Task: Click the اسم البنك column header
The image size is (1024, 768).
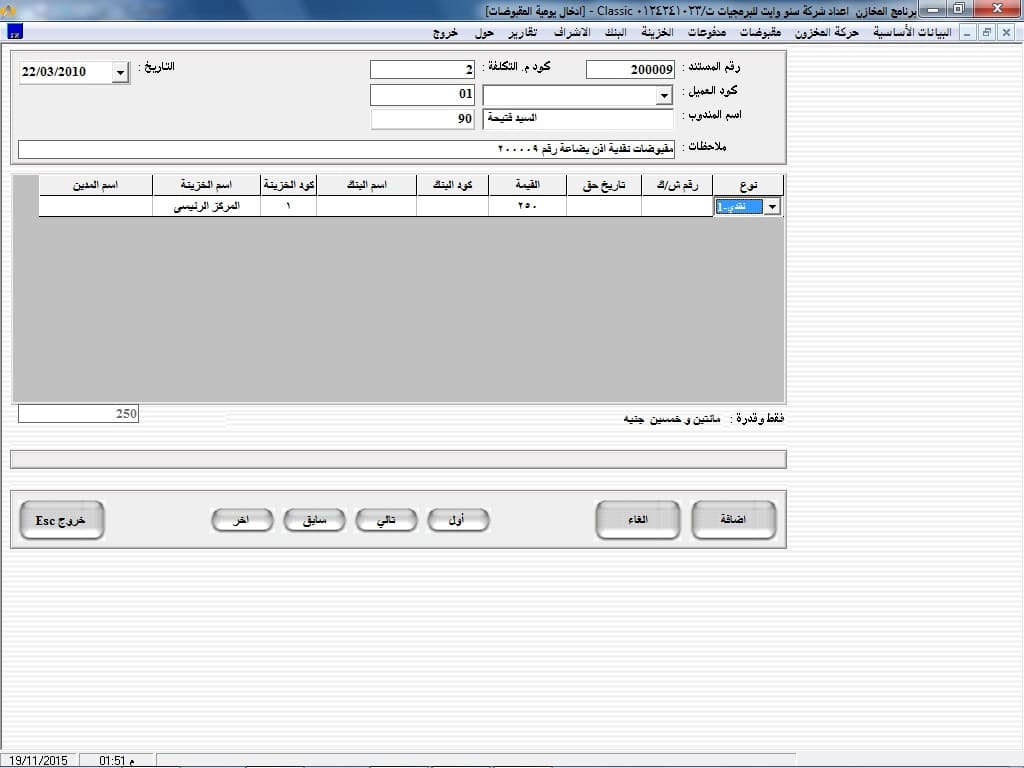Action: pos(366,185)
